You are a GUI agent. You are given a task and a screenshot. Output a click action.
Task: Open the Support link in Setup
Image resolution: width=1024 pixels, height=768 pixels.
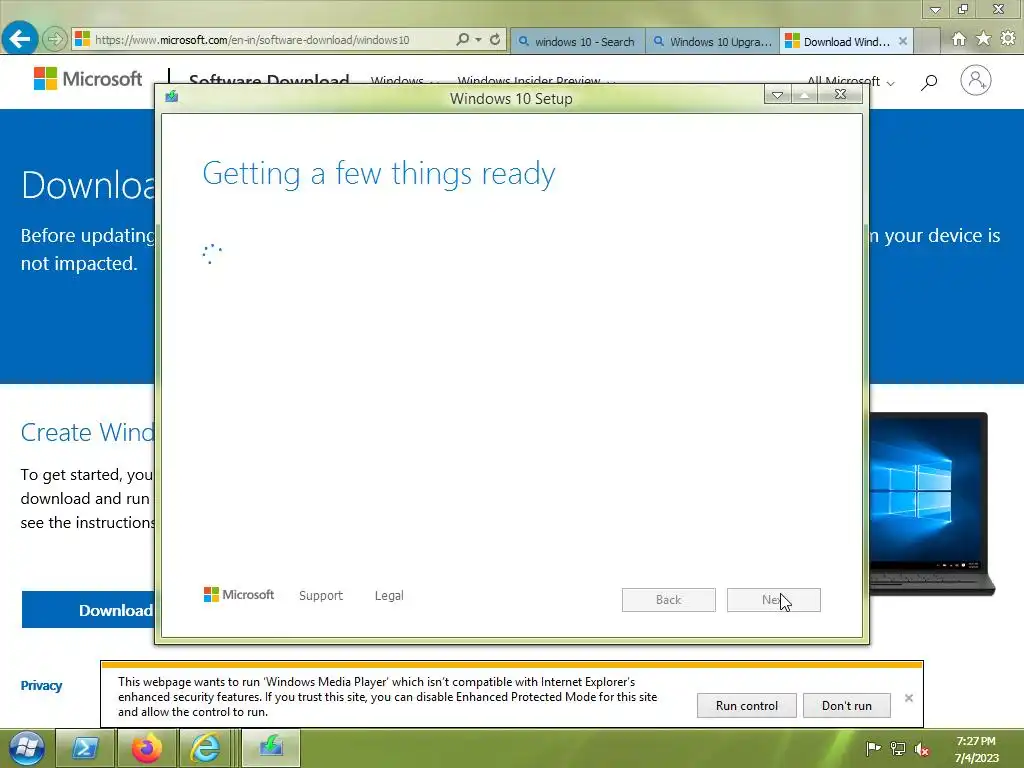coord(321,596)
